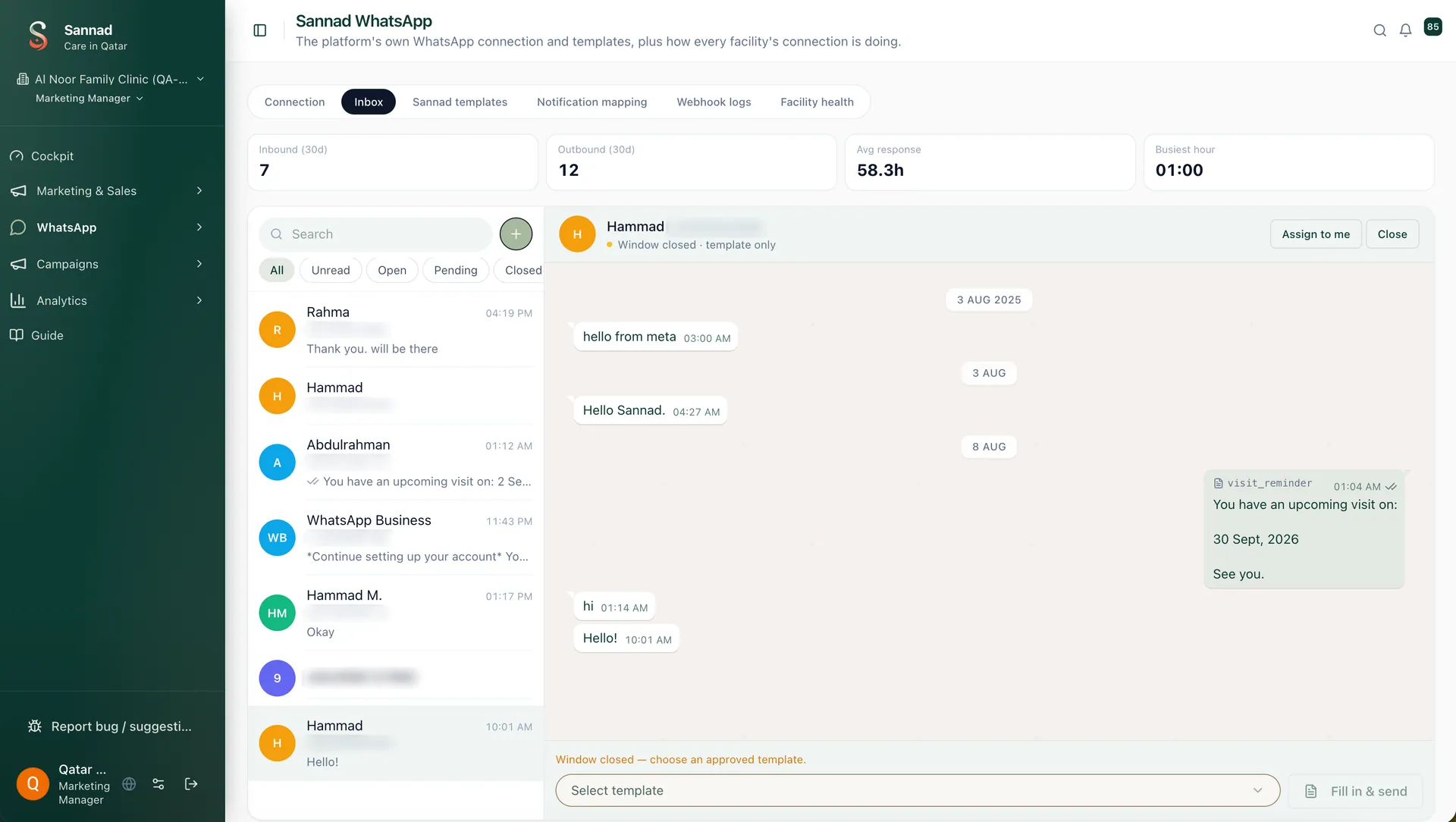Filter conversations by Pending
Screen dimensions: 1456x822
456,271
